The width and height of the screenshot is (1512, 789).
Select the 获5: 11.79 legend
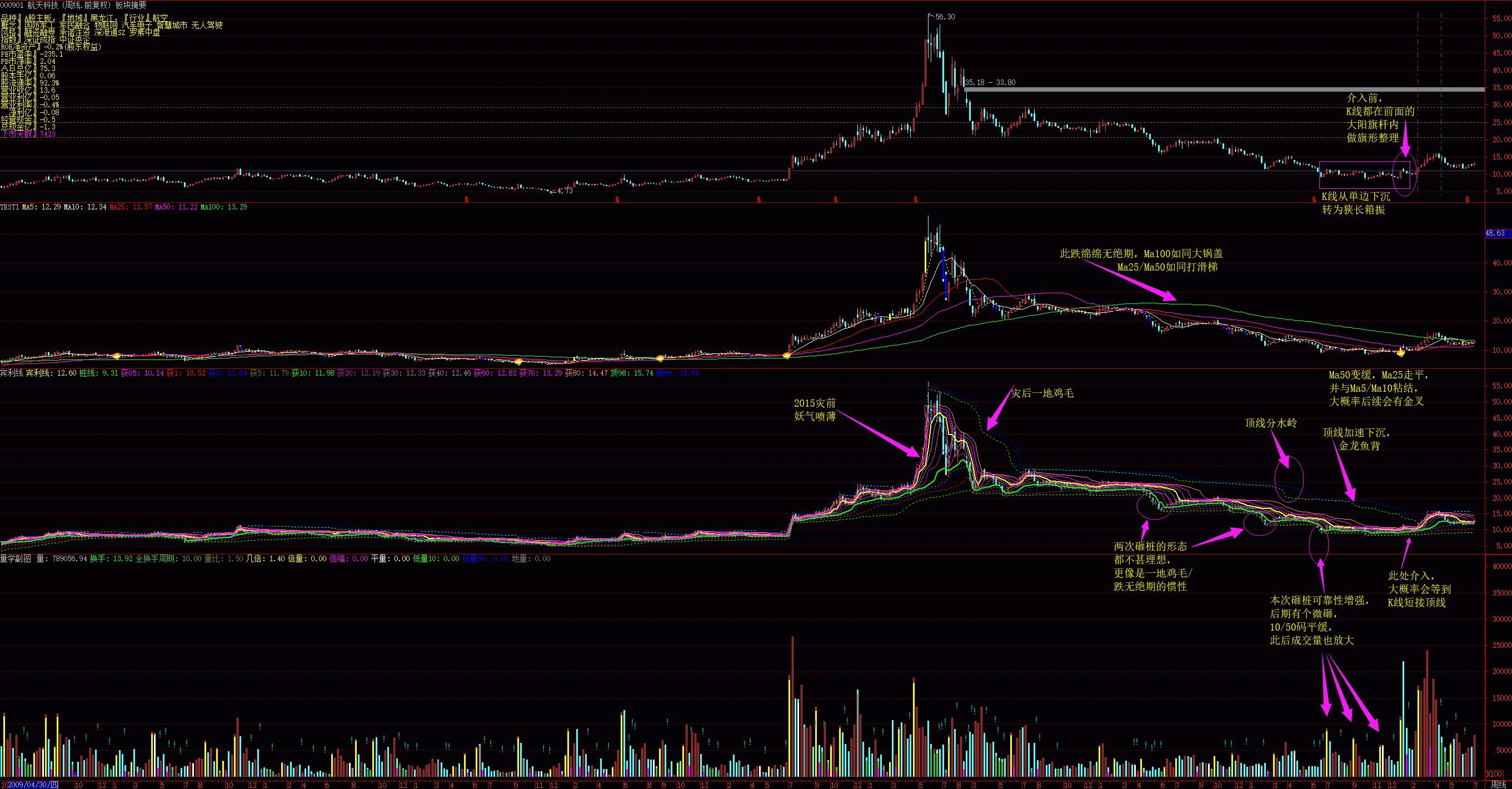pyautogui.click(x=270, y=373)
